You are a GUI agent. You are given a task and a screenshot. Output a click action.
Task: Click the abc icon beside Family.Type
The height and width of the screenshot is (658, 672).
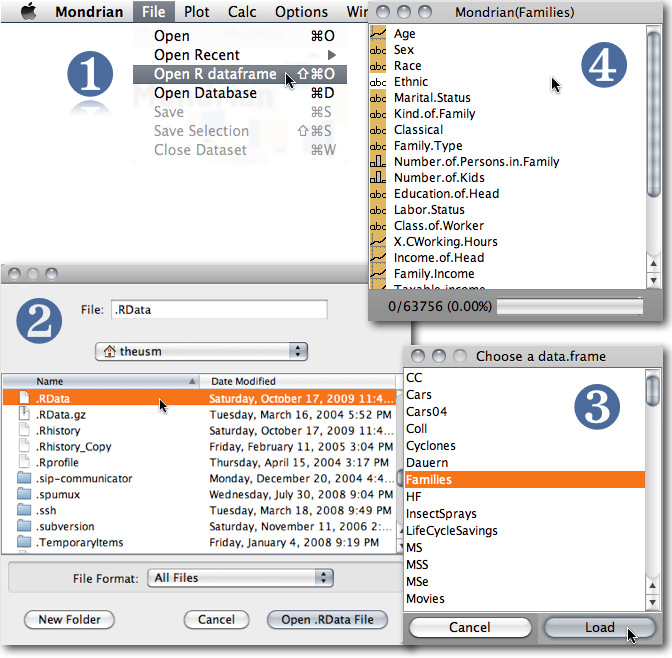(378, 146)
